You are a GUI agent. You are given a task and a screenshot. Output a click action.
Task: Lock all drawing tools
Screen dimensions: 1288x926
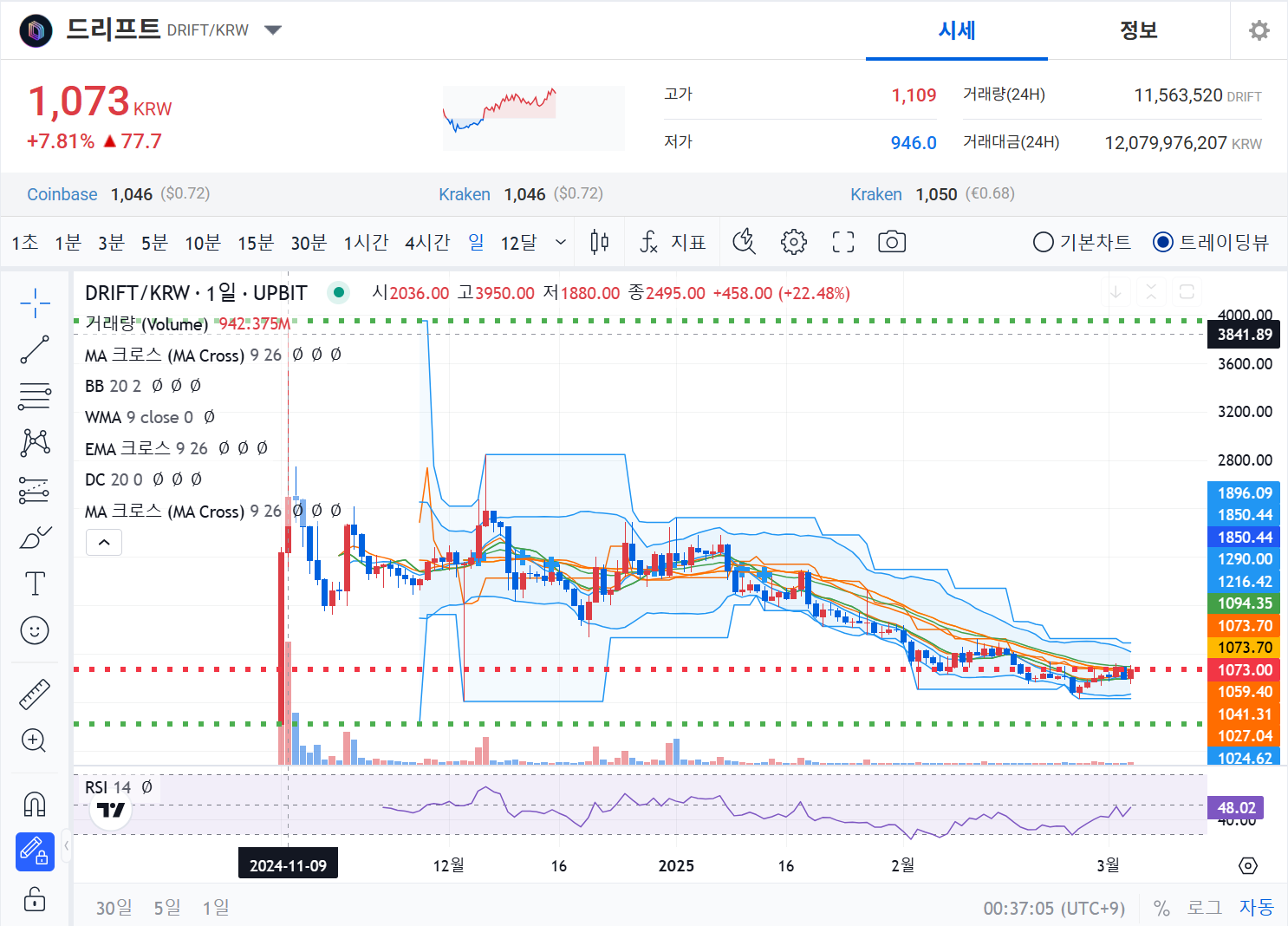click(x=35, y=898)
